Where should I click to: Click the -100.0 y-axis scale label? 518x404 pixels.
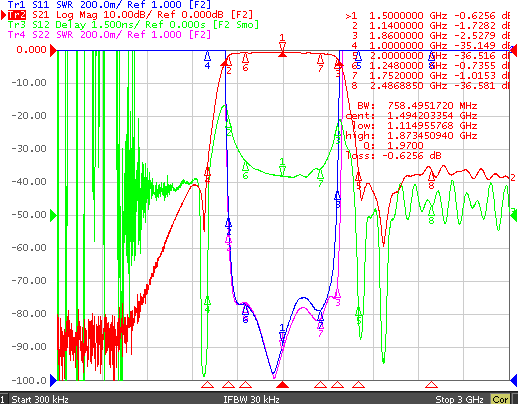click(29, 380)
